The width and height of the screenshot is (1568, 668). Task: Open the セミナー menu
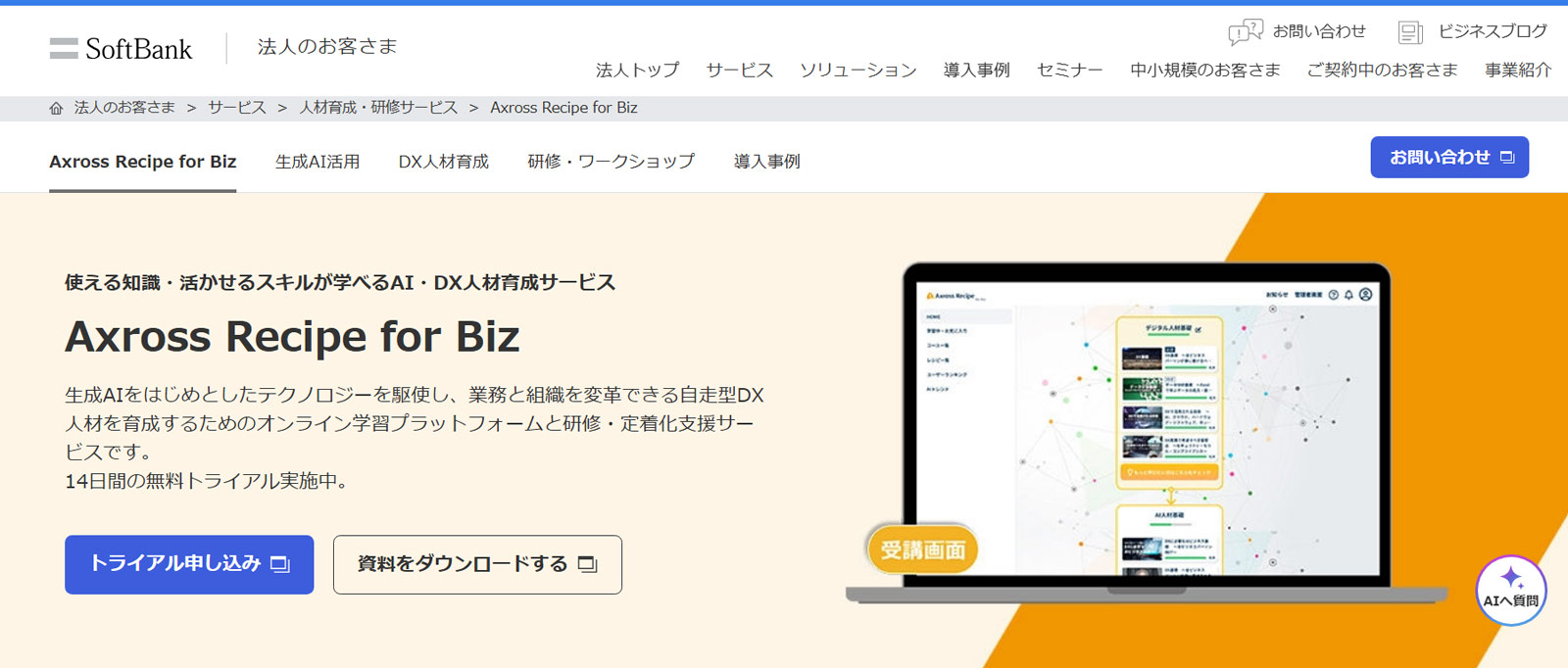pyautogui.click(x=1069, y=70)
